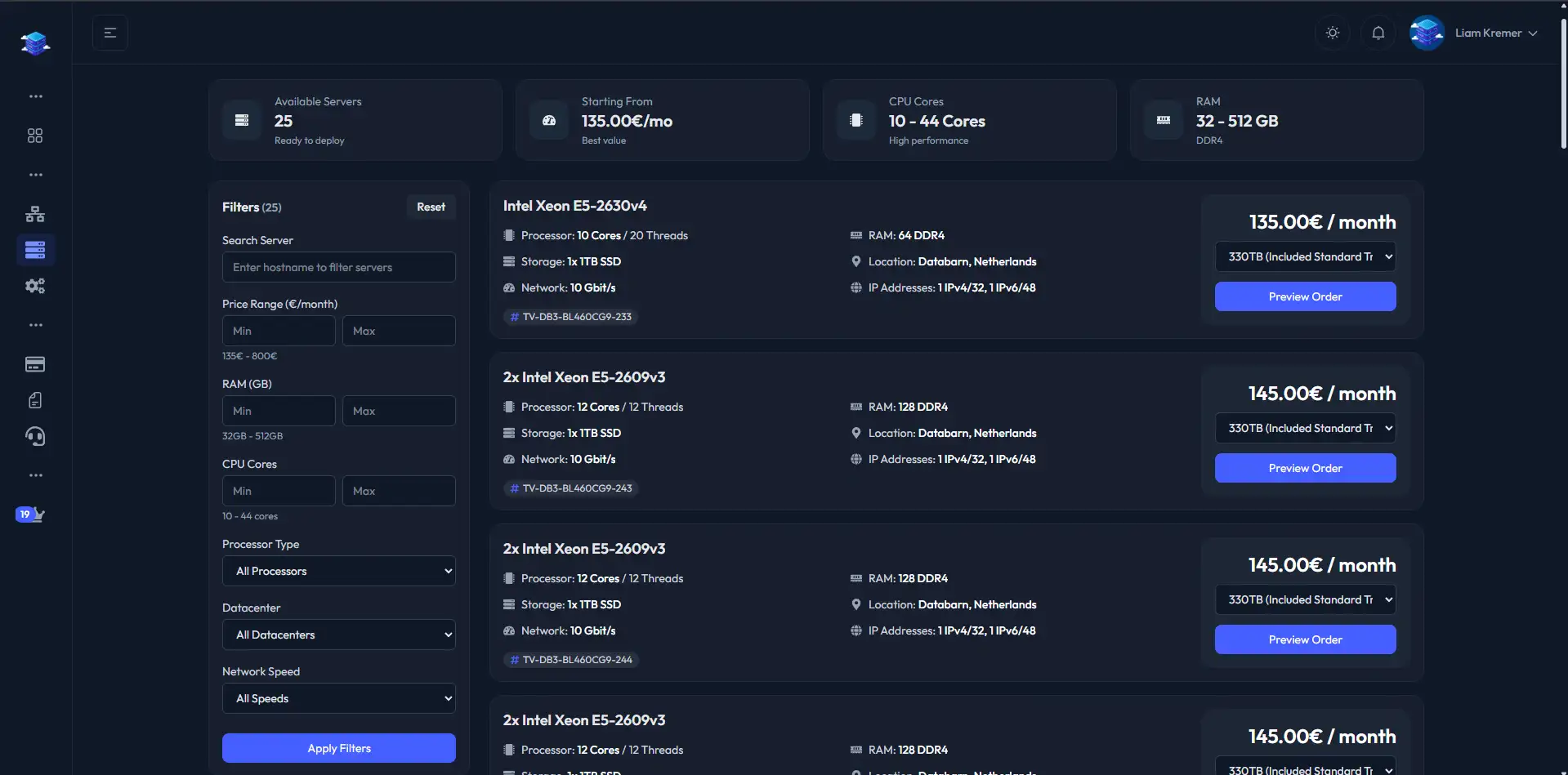Click the achievements trophy with badge 19
The image size is (1568, 775).
click(x=31, y=514)
